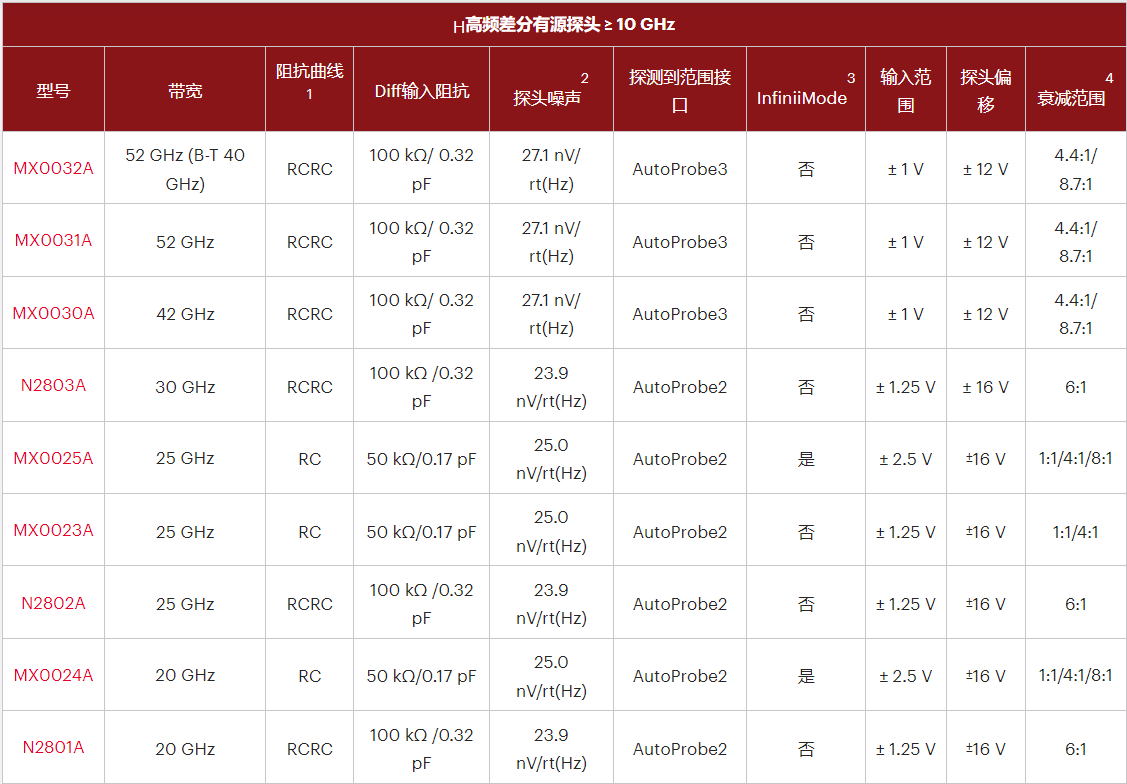Select the 6:1 attenuation cell for N2802A
Screen dimensions: 1127x784
pos(1075,604)
